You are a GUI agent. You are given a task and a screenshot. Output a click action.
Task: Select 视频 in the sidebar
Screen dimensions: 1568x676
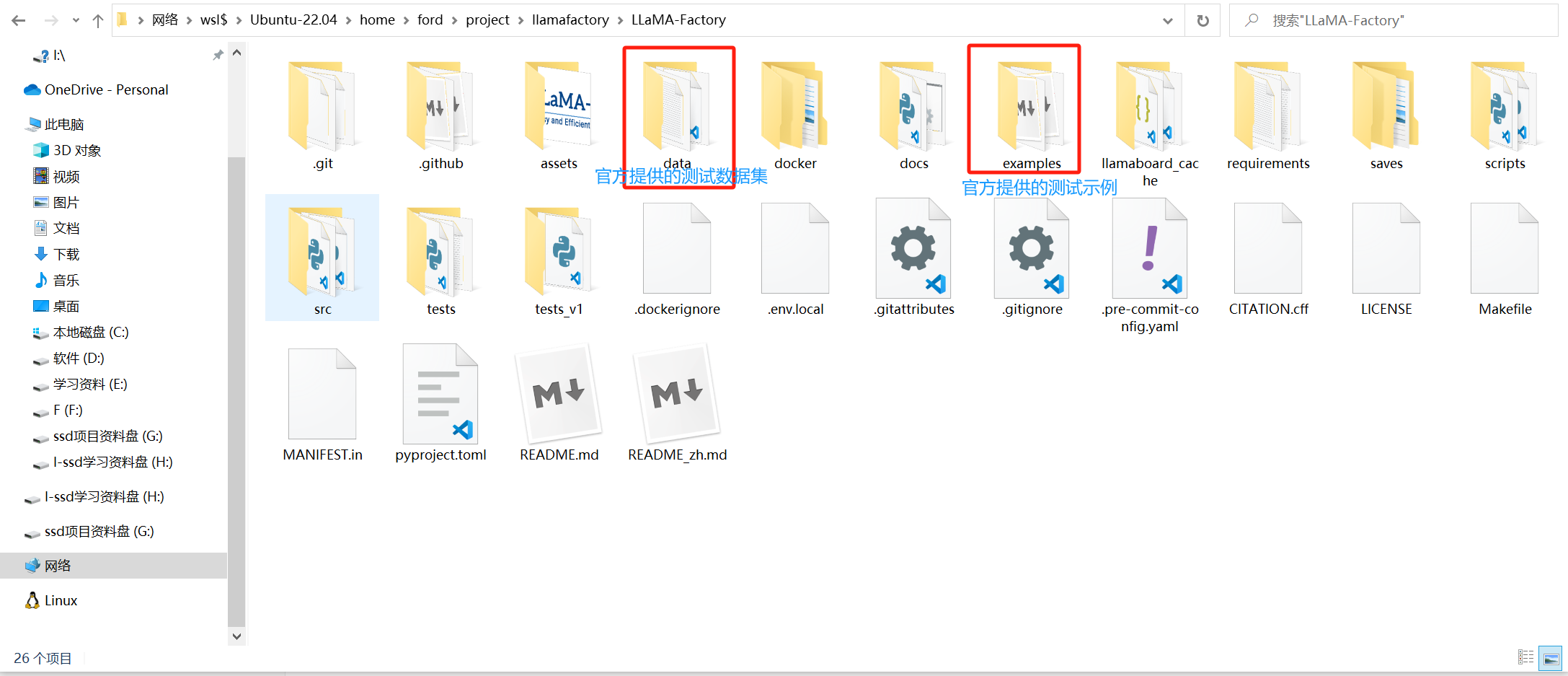[66, 176]
